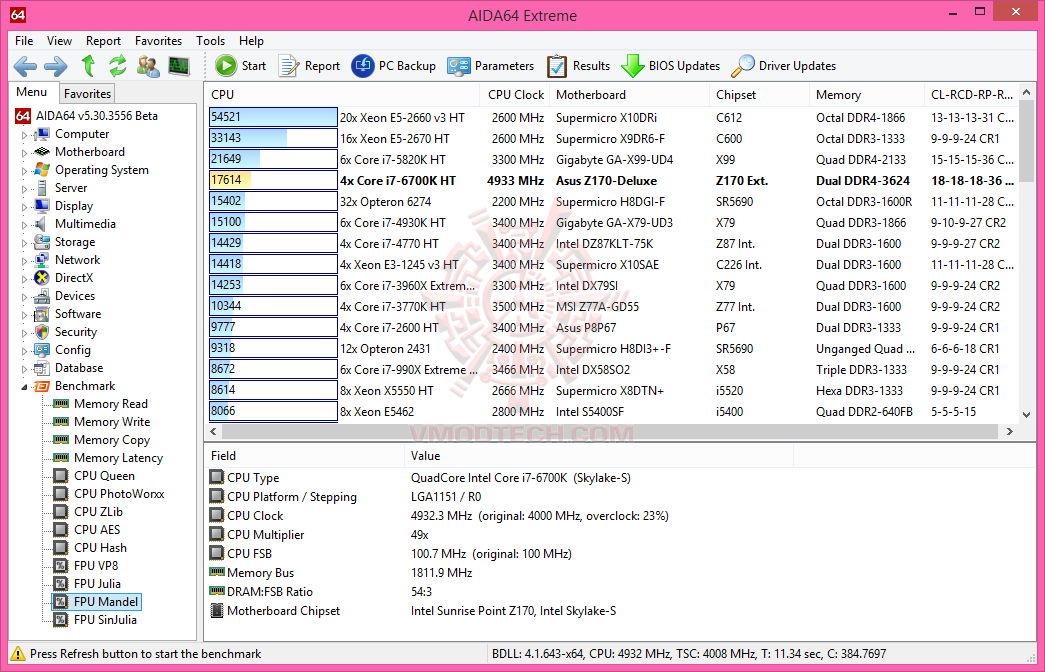Check for Driver Updates

tap(784, 66)
